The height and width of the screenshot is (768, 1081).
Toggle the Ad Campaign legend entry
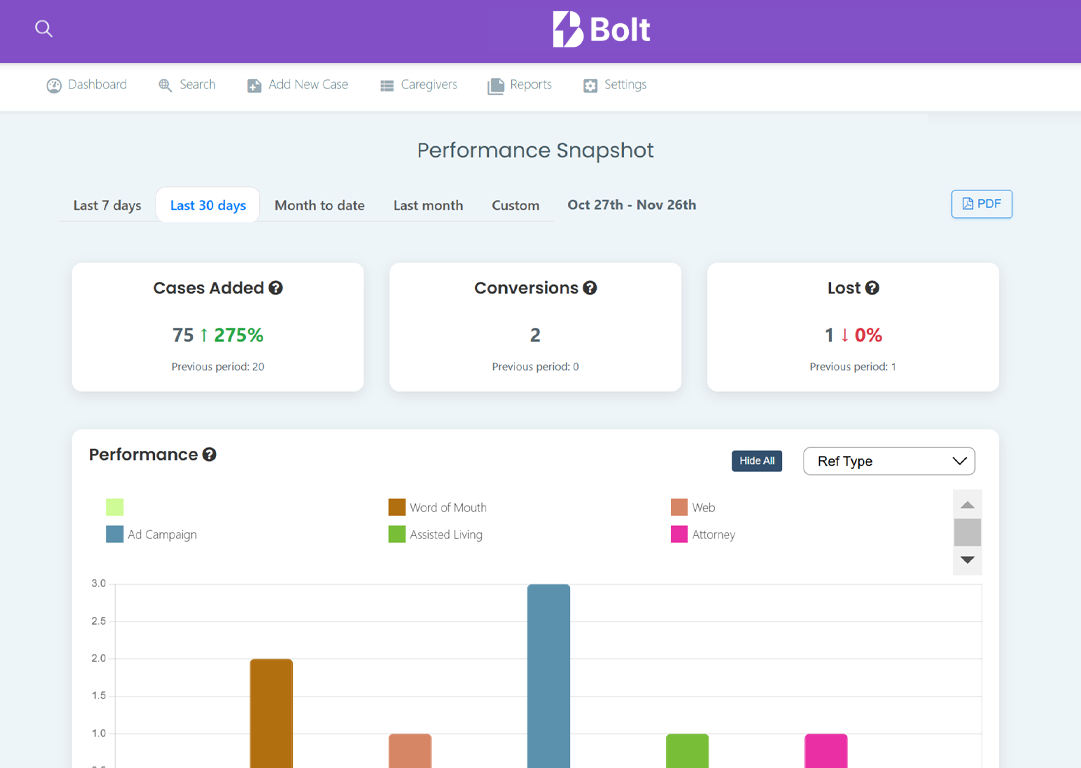point(150,534)
